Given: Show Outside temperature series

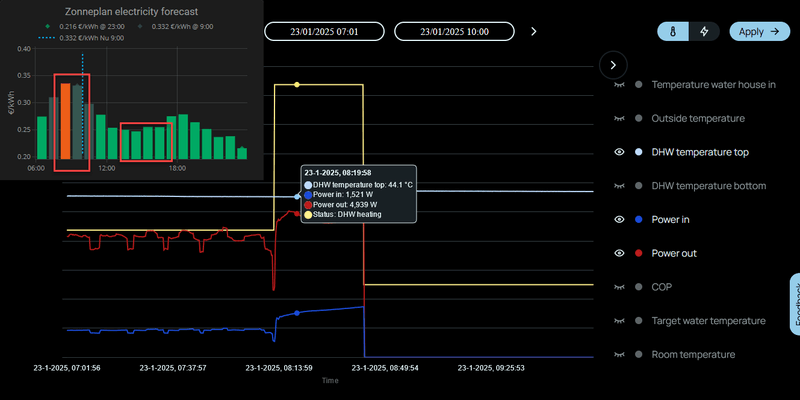Looking at the screenshot, I should coord(619,118).
